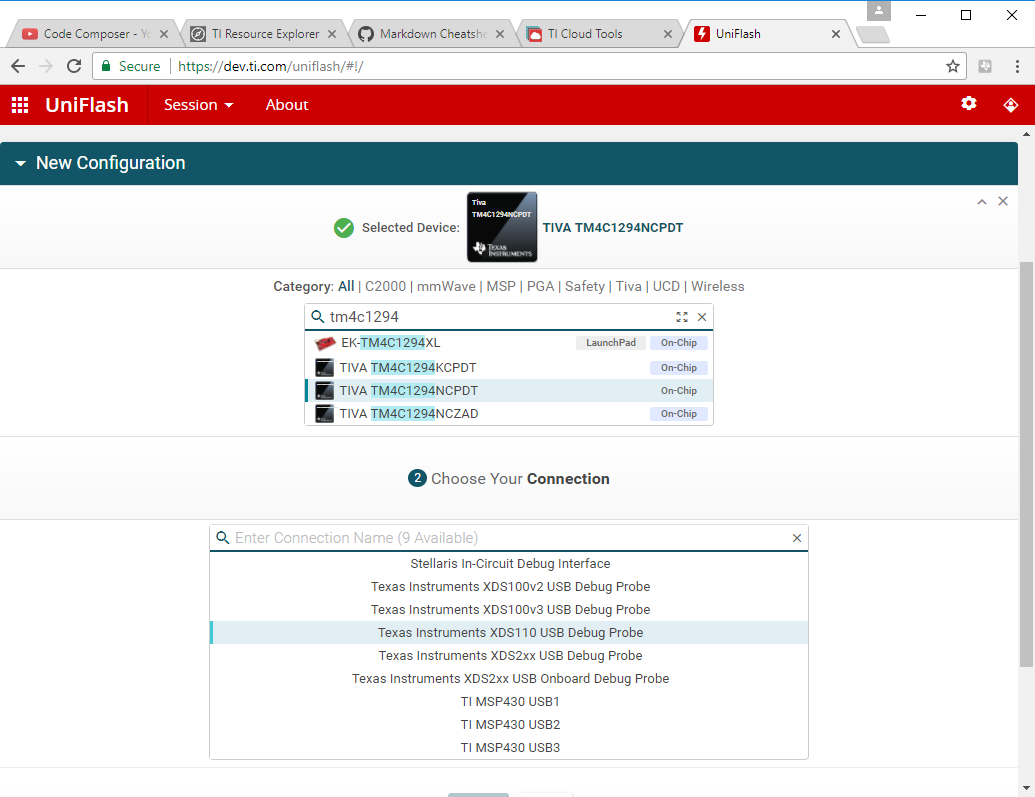Filter devices by PGA category
This screenshot has height=797, width=1035.
[x=541, y=287]
